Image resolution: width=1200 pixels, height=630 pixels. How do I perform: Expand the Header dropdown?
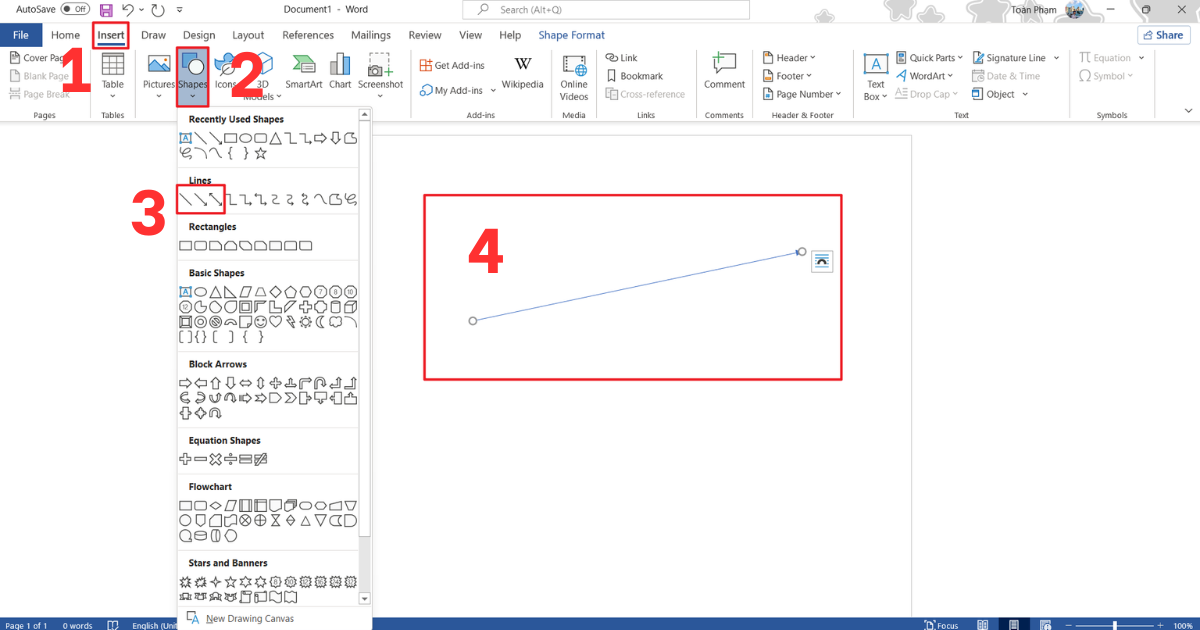pyautogui.click(x=789, y=58)
